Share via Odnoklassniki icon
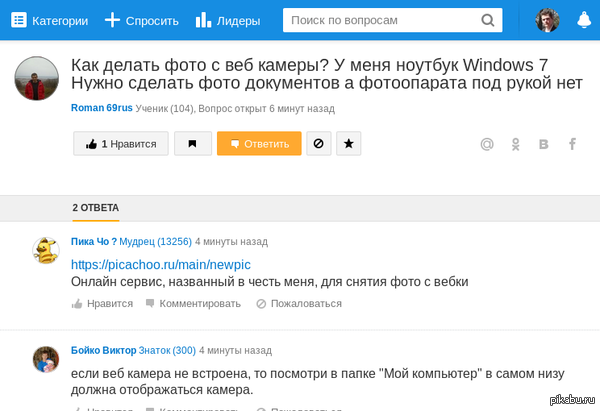This screenshot has width=600, height=411. [x=515, y=144]
